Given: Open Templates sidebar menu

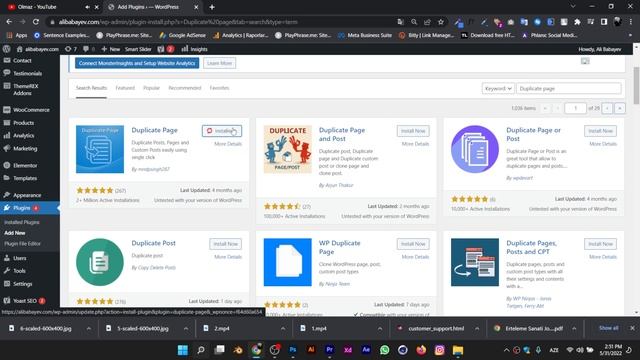Looking at the screenshot, I should click(x=25, y=178).
